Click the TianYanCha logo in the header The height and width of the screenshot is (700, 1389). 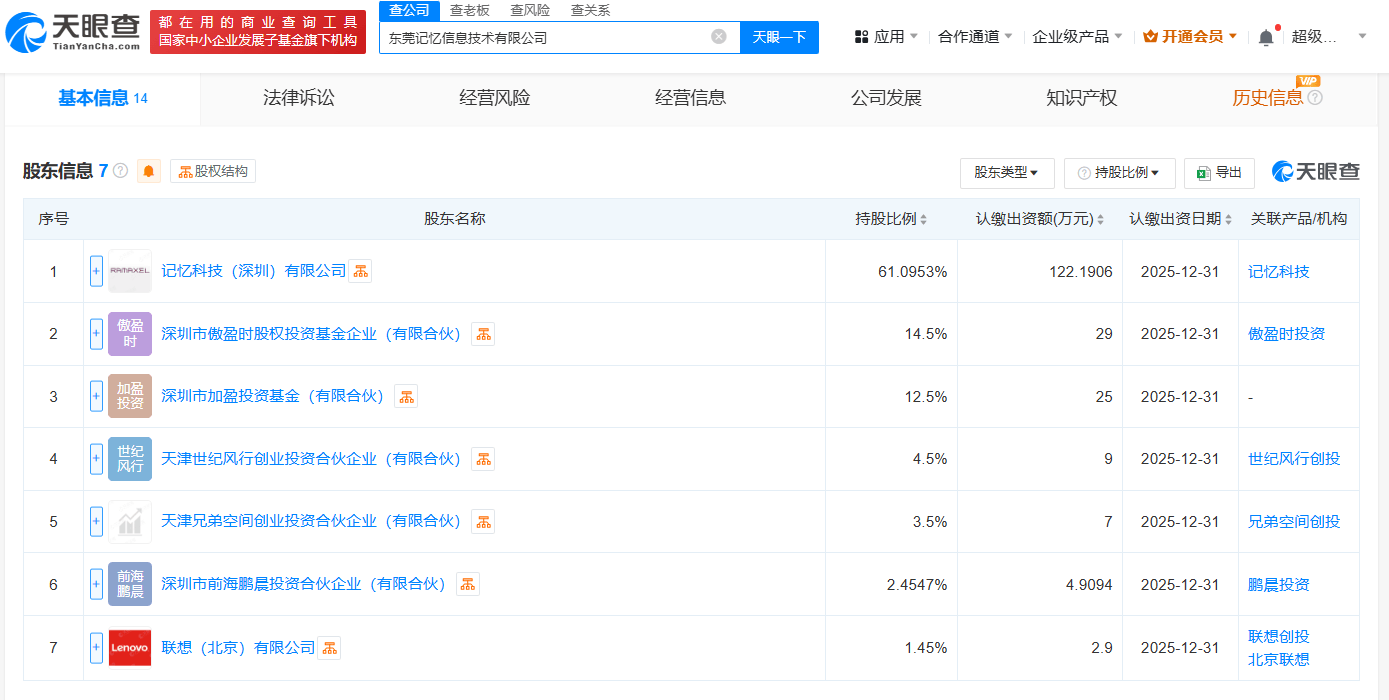tap(73, 32)
